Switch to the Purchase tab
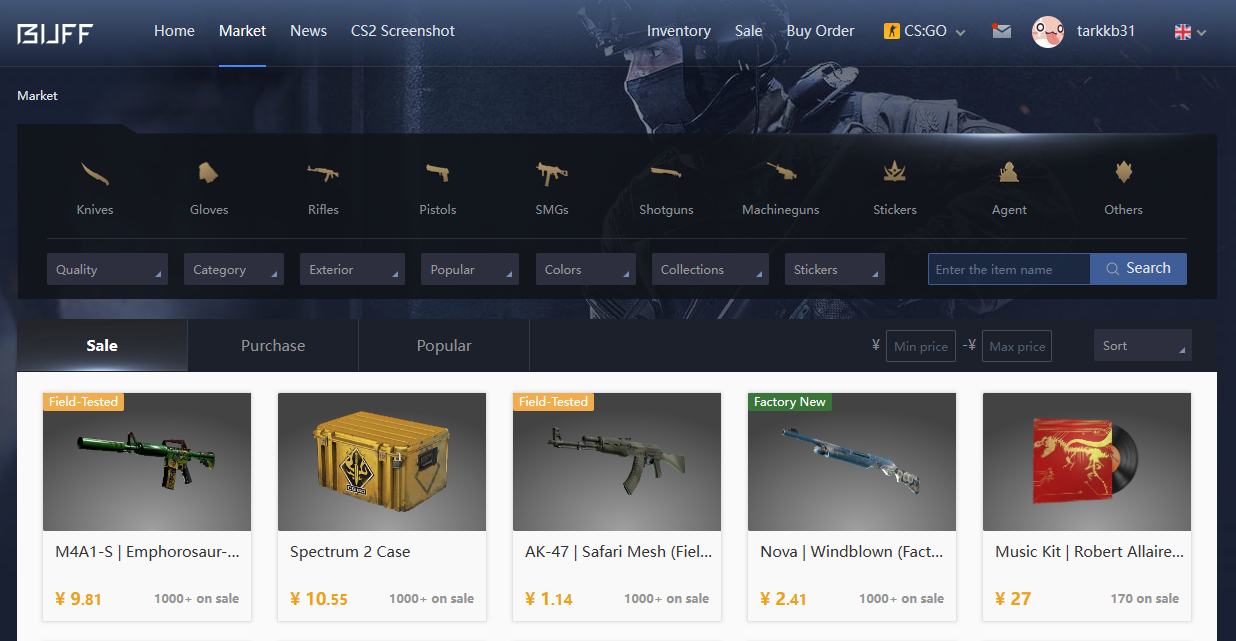 coord(273,345)
